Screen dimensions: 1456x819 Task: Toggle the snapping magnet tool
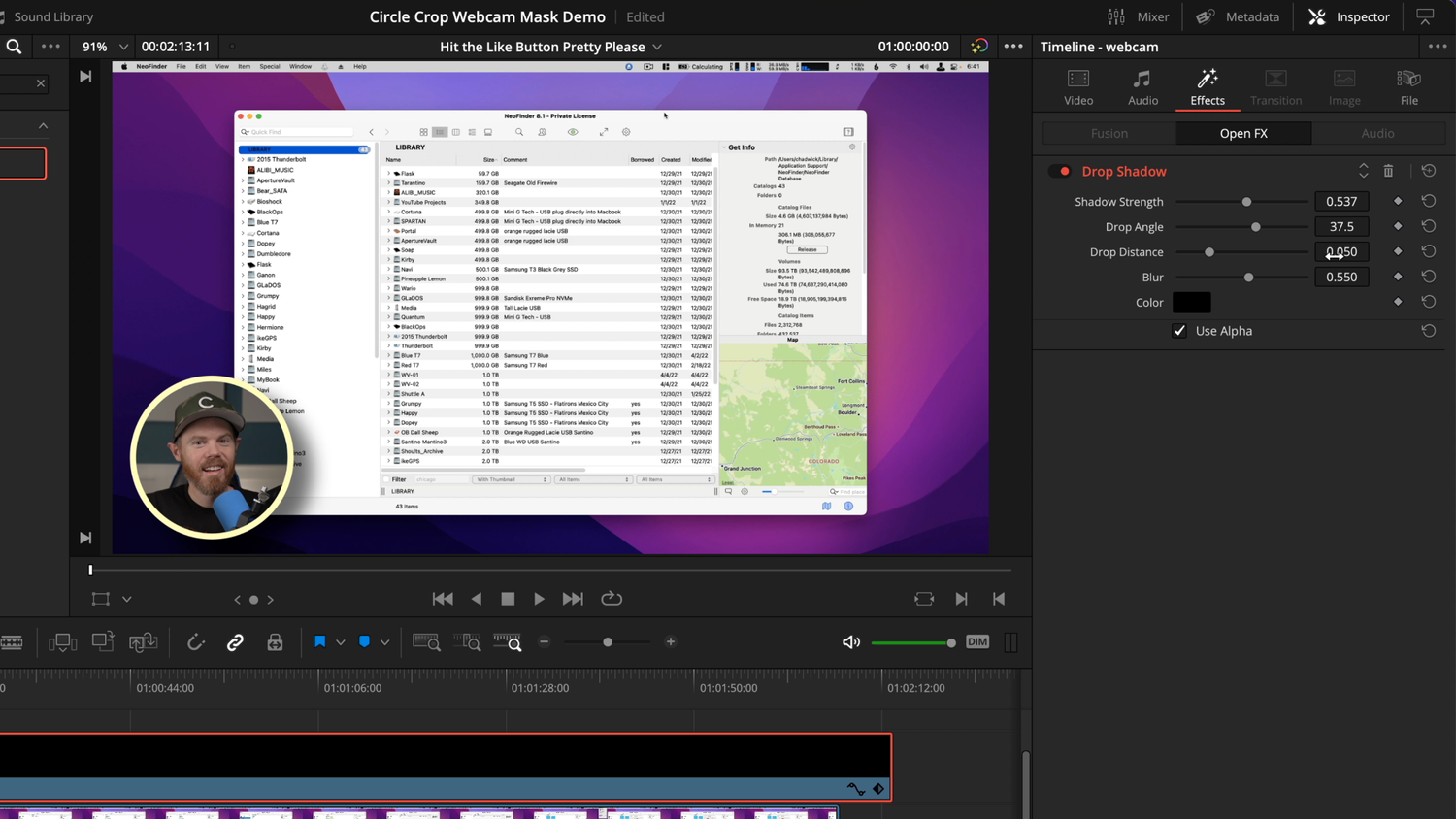[195, 641]
